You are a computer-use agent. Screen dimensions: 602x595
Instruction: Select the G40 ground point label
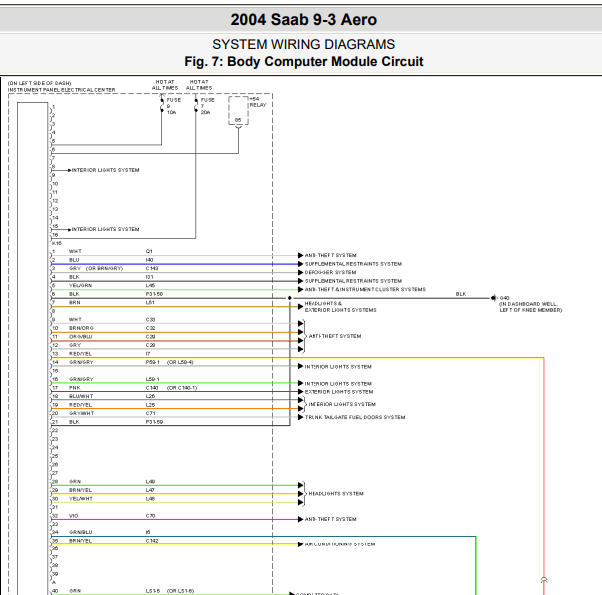point(504,298)
